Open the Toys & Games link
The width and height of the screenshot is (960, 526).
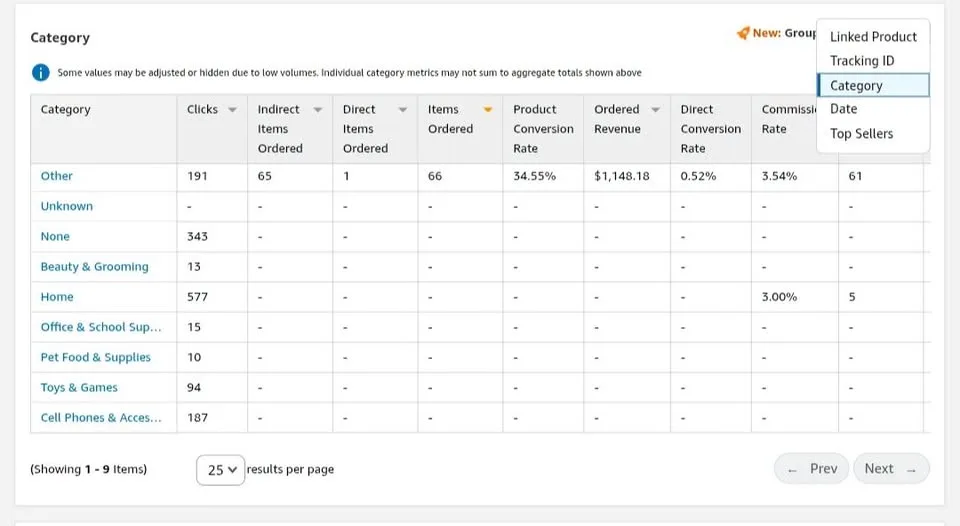tap(79, 388)
